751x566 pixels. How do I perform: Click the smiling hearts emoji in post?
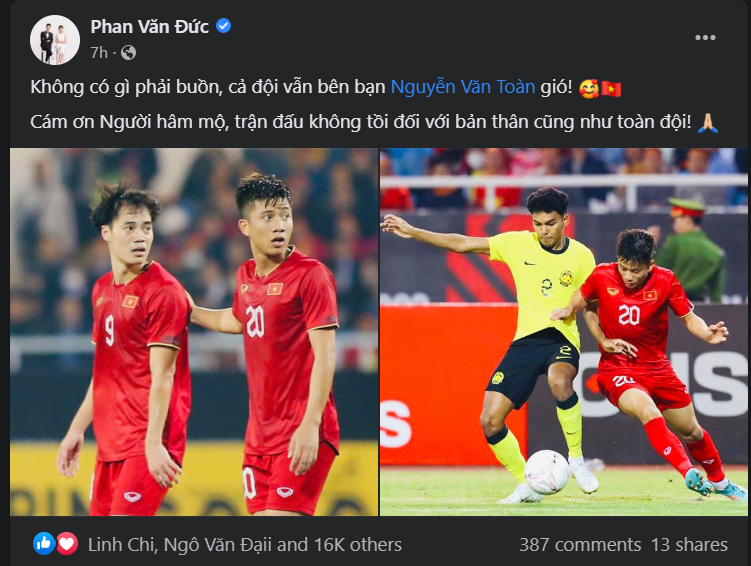pos(589,89)
